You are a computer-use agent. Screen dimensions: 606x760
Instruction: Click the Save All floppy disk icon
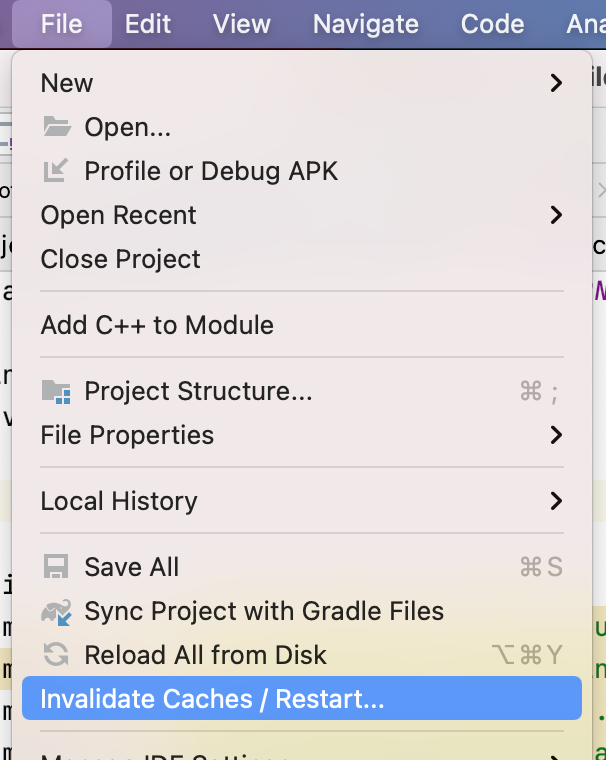pos(56,567)
